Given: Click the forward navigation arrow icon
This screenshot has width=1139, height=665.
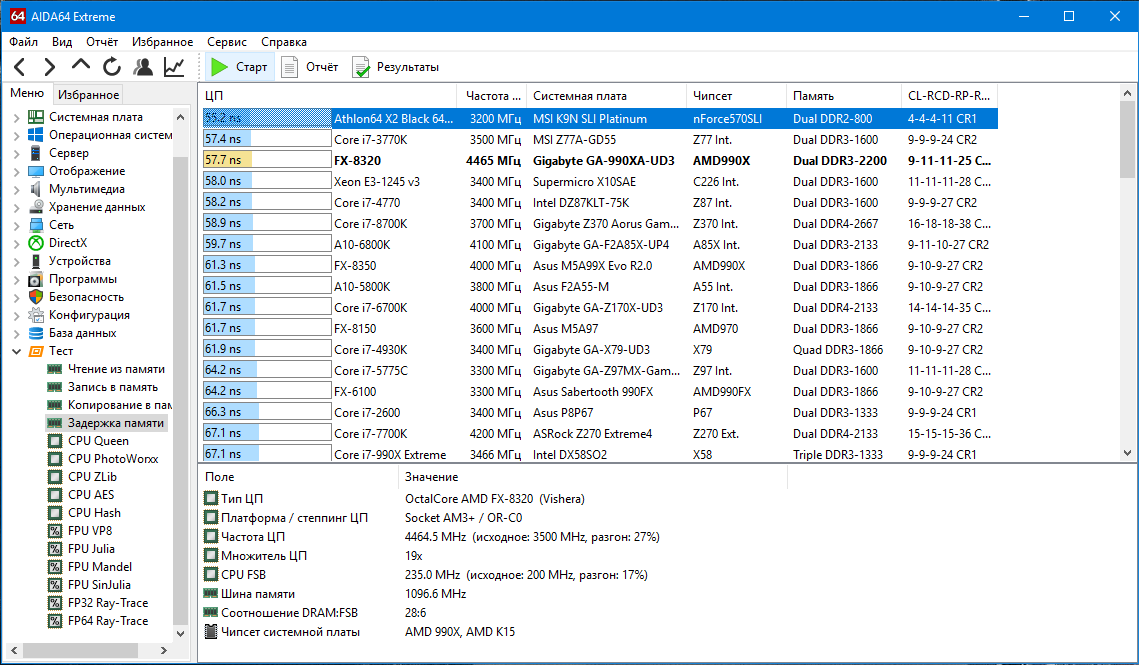Looking at the screenshot, I should click(x=50, y=67).
